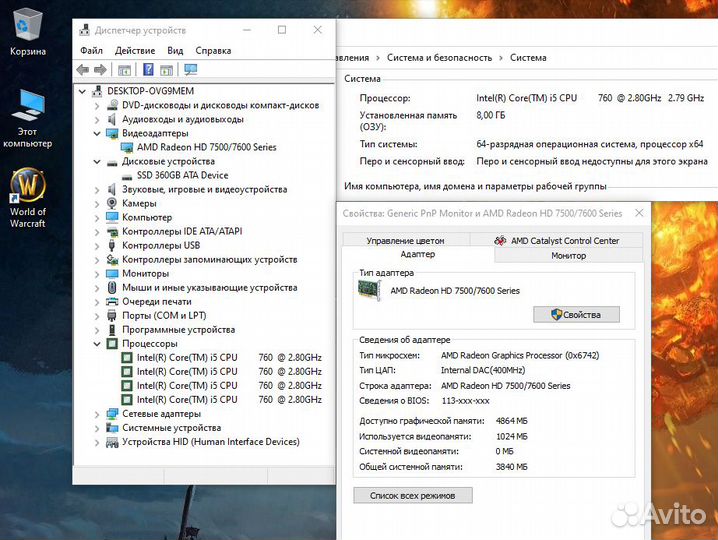718x540 pixels.
Task: Select Очереди печати tree item
Action: point(157,301)
